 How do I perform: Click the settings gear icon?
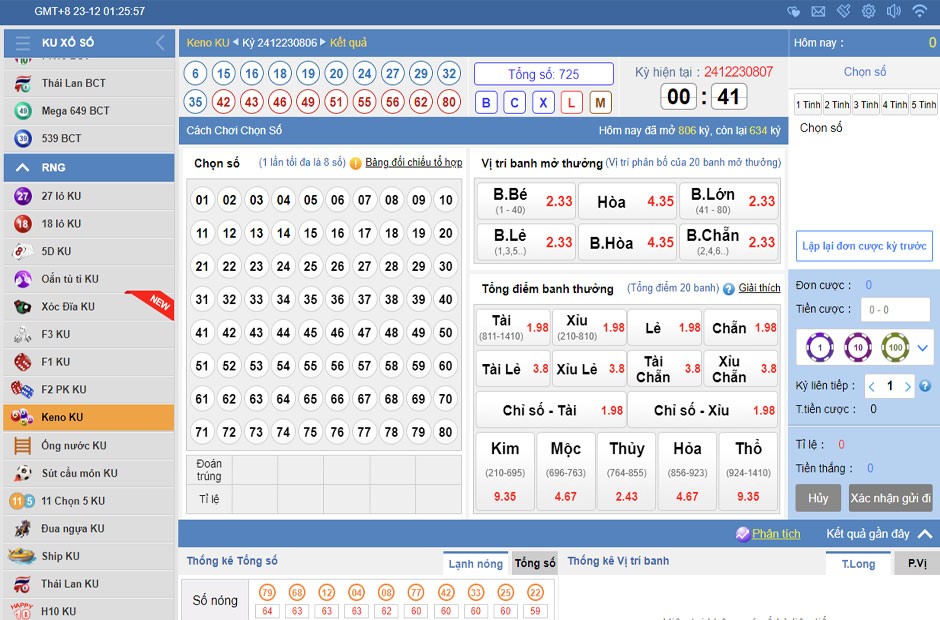pyautogui.click(x=868, y=11)
